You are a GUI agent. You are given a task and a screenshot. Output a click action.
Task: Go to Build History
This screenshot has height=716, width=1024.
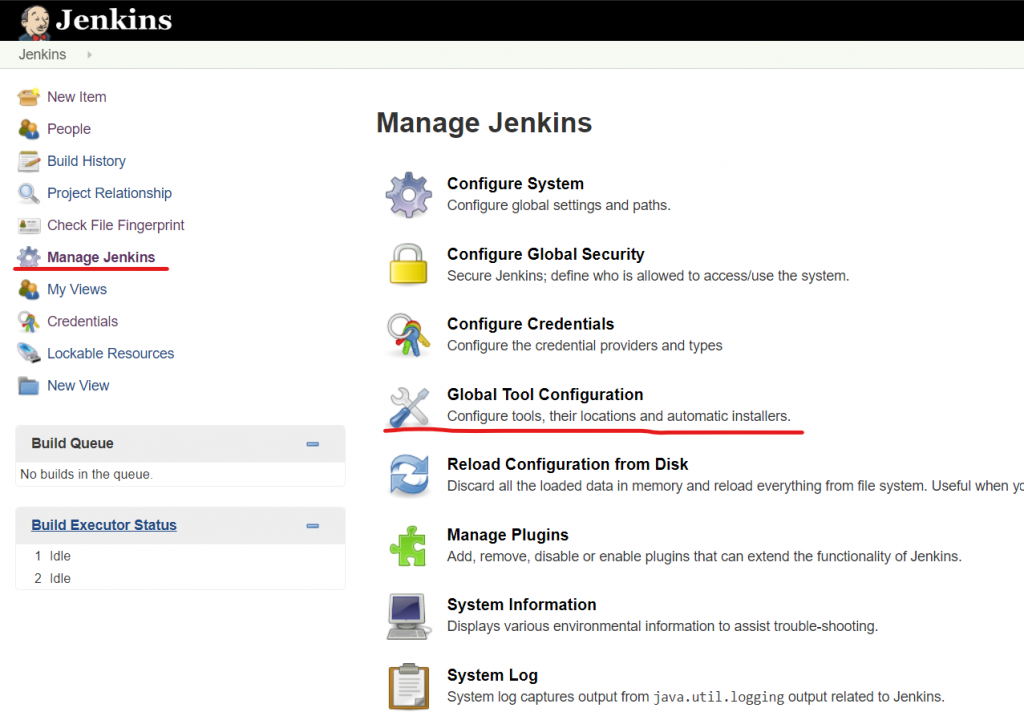[x=86, y=161]
